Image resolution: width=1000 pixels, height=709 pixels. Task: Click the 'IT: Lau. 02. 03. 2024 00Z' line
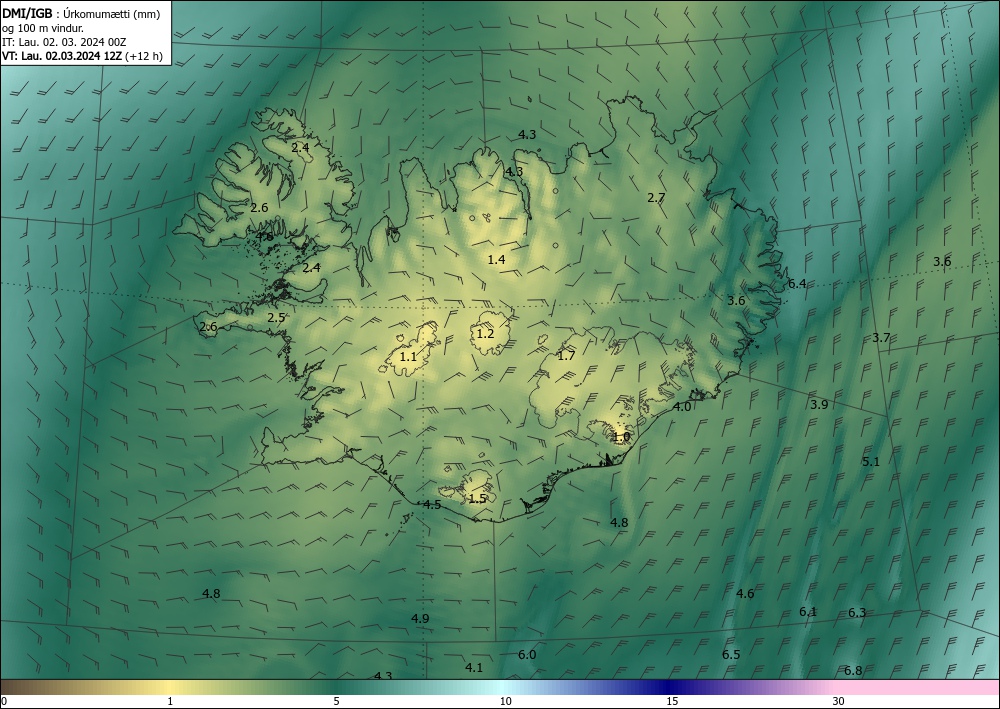64,42
